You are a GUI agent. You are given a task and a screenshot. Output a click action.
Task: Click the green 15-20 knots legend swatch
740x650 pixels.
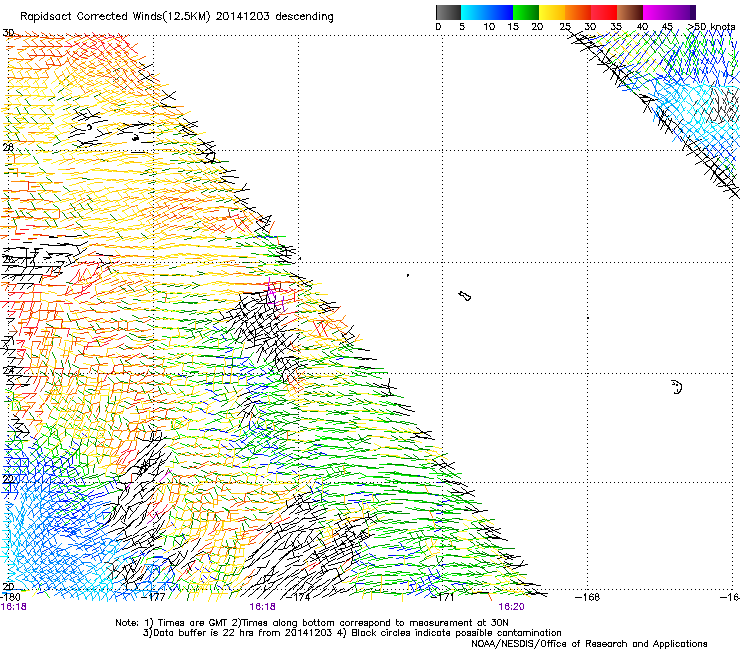point(526,12)
